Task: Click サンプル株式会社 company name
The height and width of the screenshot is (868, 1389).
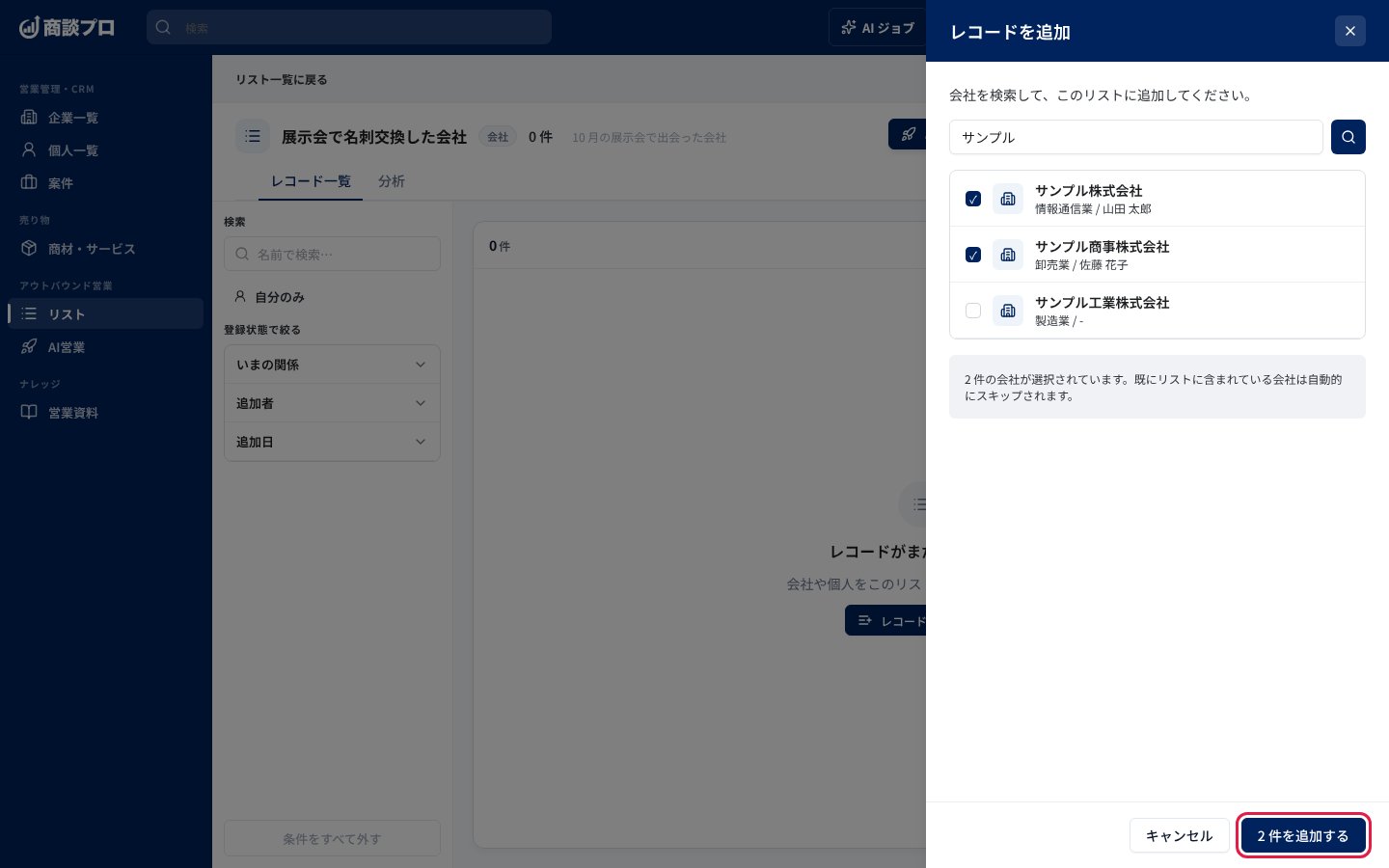Action: tap(1088, 191)
